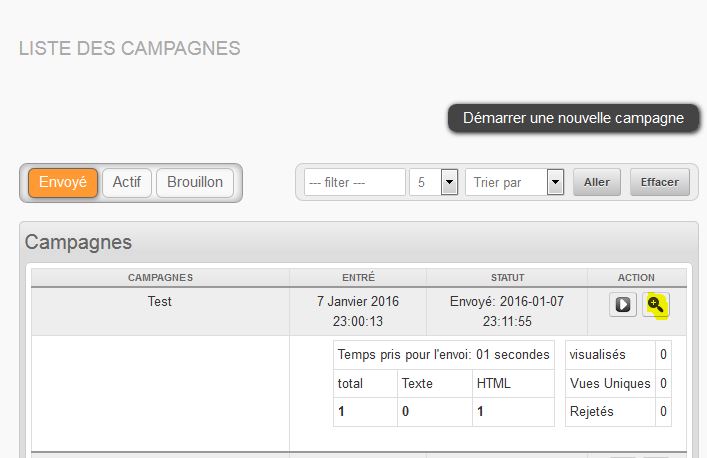Viewport: 707px width, 458px height.
Task: Click the Effacer button
Action: (659, 183)
